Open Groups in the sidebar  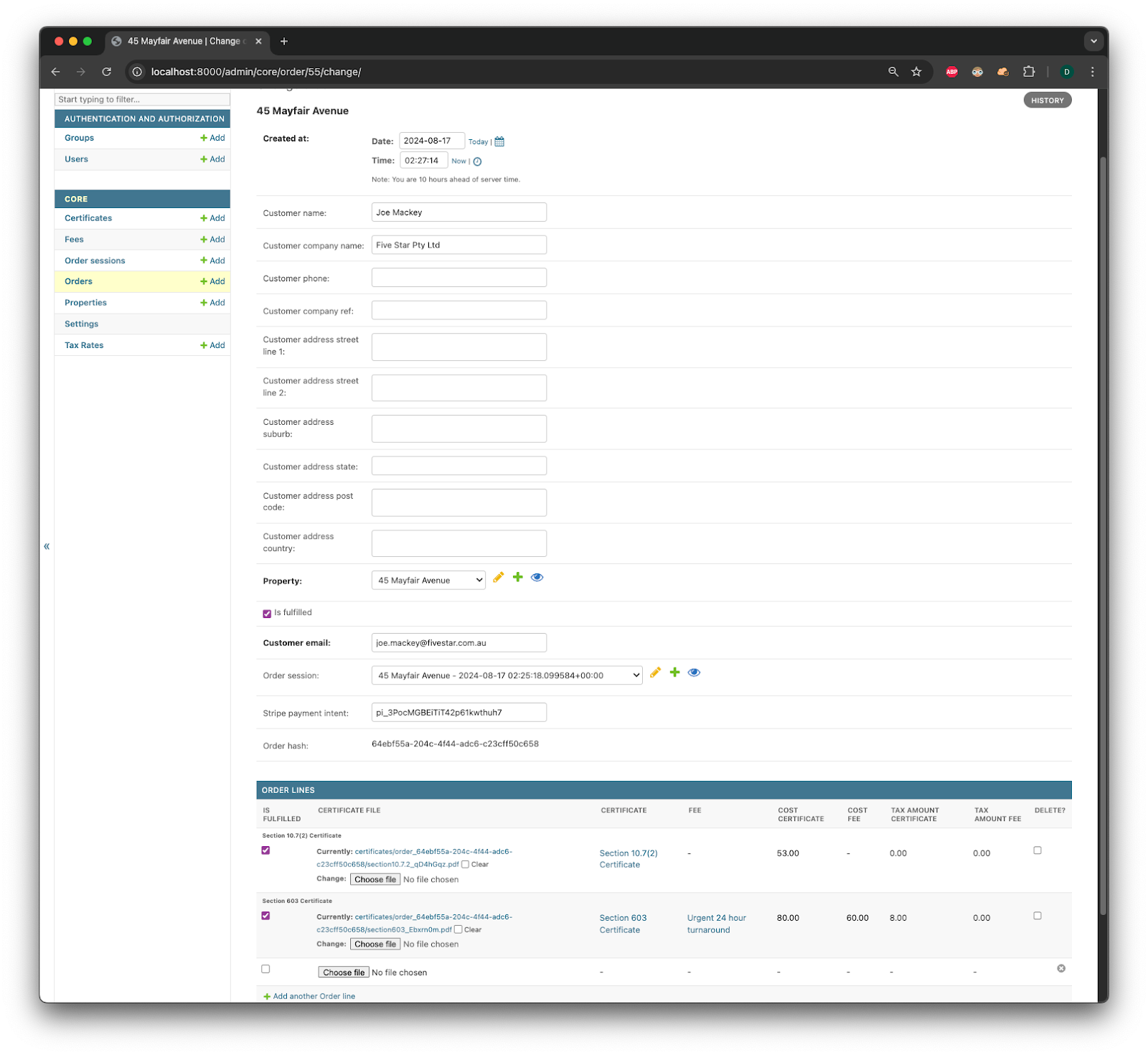point(79,138)
